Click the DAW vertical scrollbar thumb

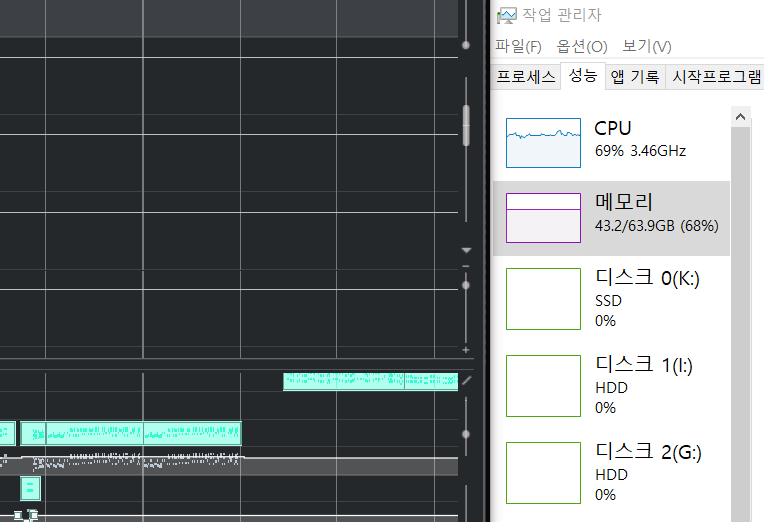(x=465, y=125)
